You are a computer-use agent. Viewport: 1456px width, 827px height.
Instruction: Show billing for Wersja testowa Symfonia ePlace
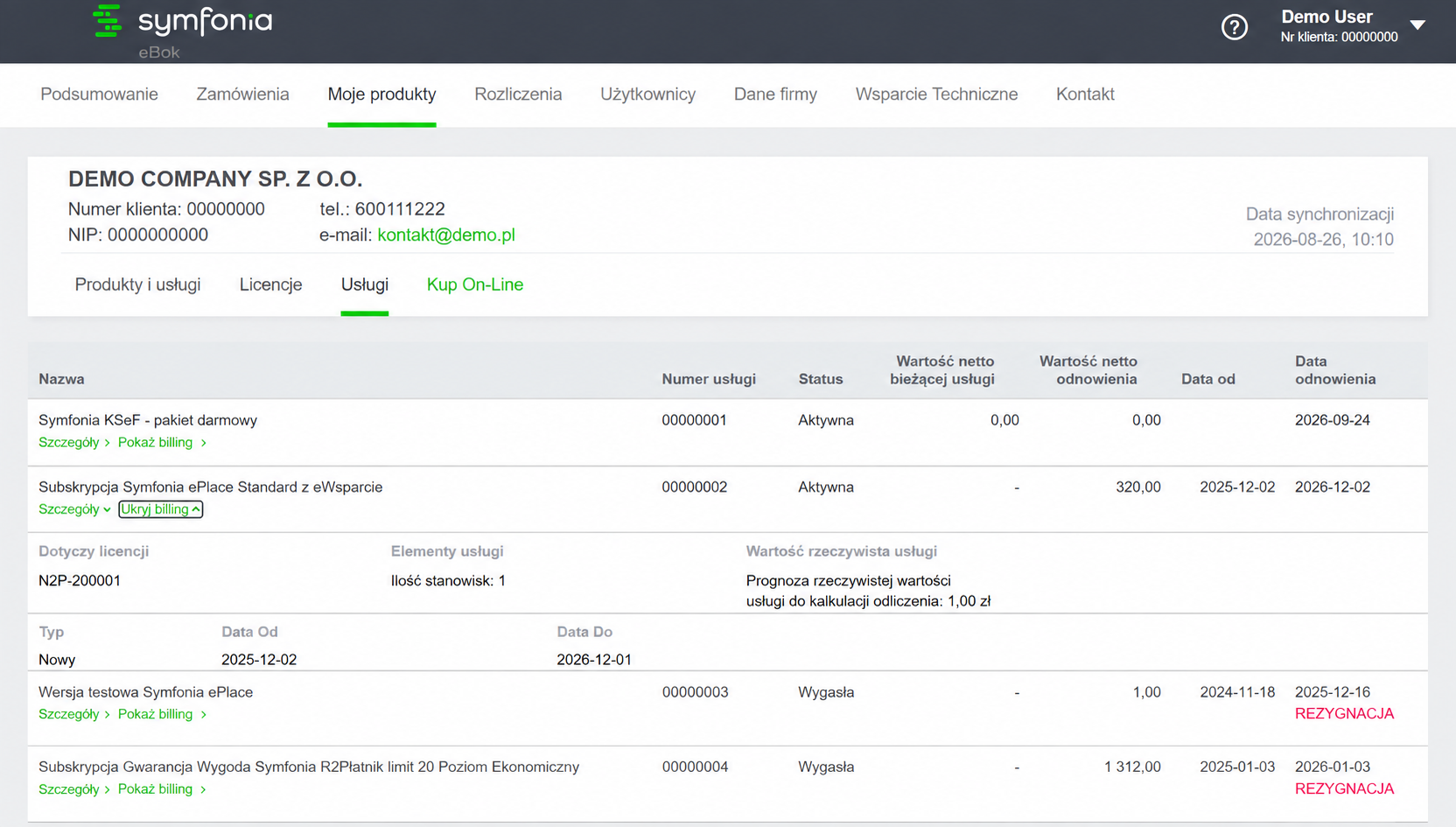[162, 714]
